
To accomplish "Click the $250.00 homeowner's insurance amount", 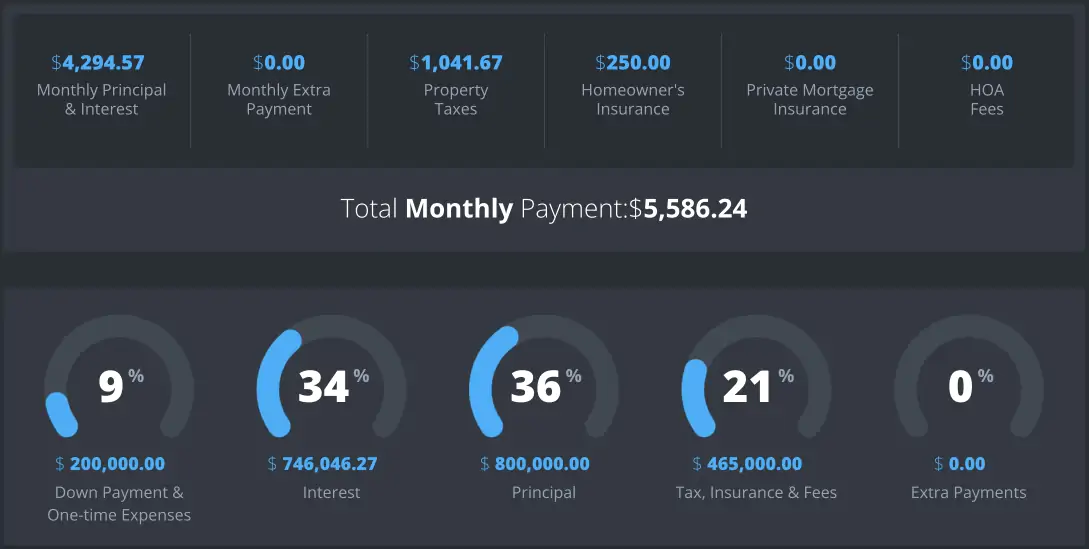I will pos(633,63).
